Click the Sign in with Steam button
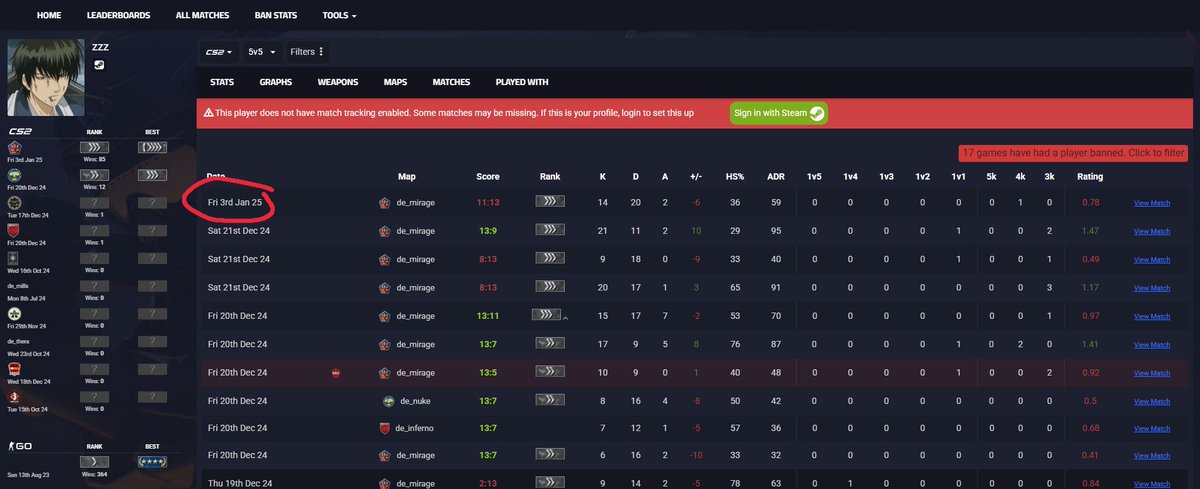Image resolution: width=1200 pixels, height=489 pixels. coord(778,113)
